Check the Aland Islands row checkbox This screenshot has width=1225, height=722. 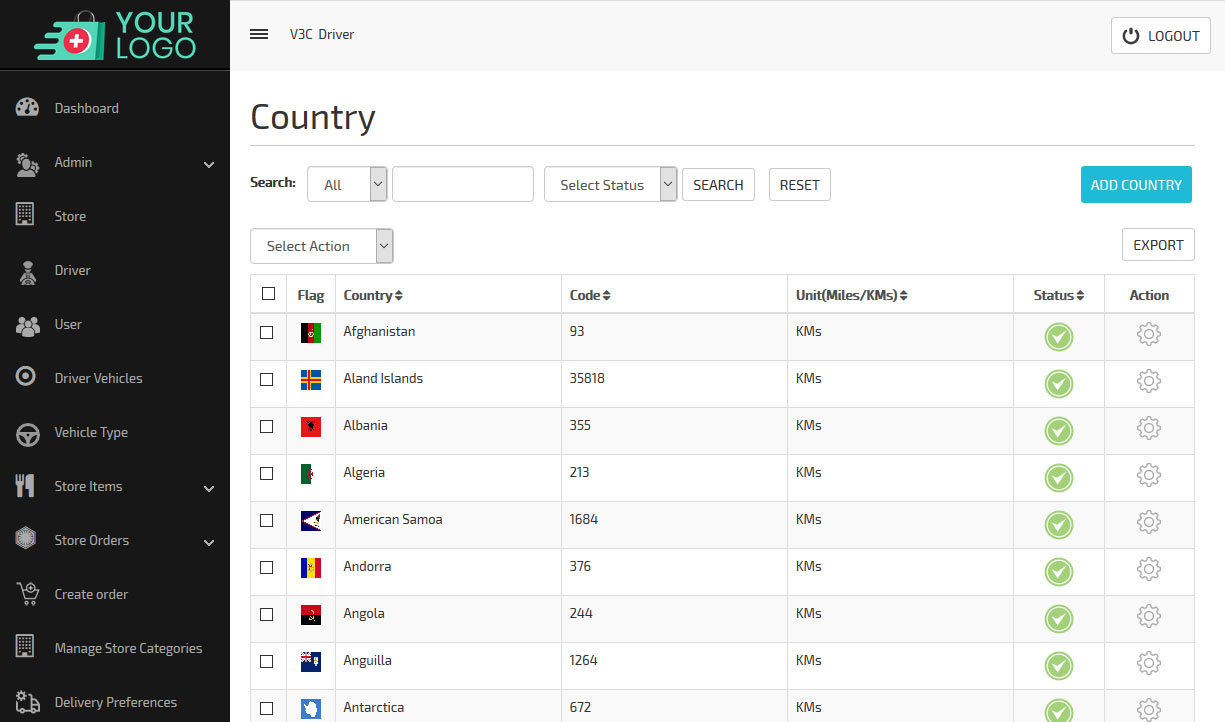point(266,379)
